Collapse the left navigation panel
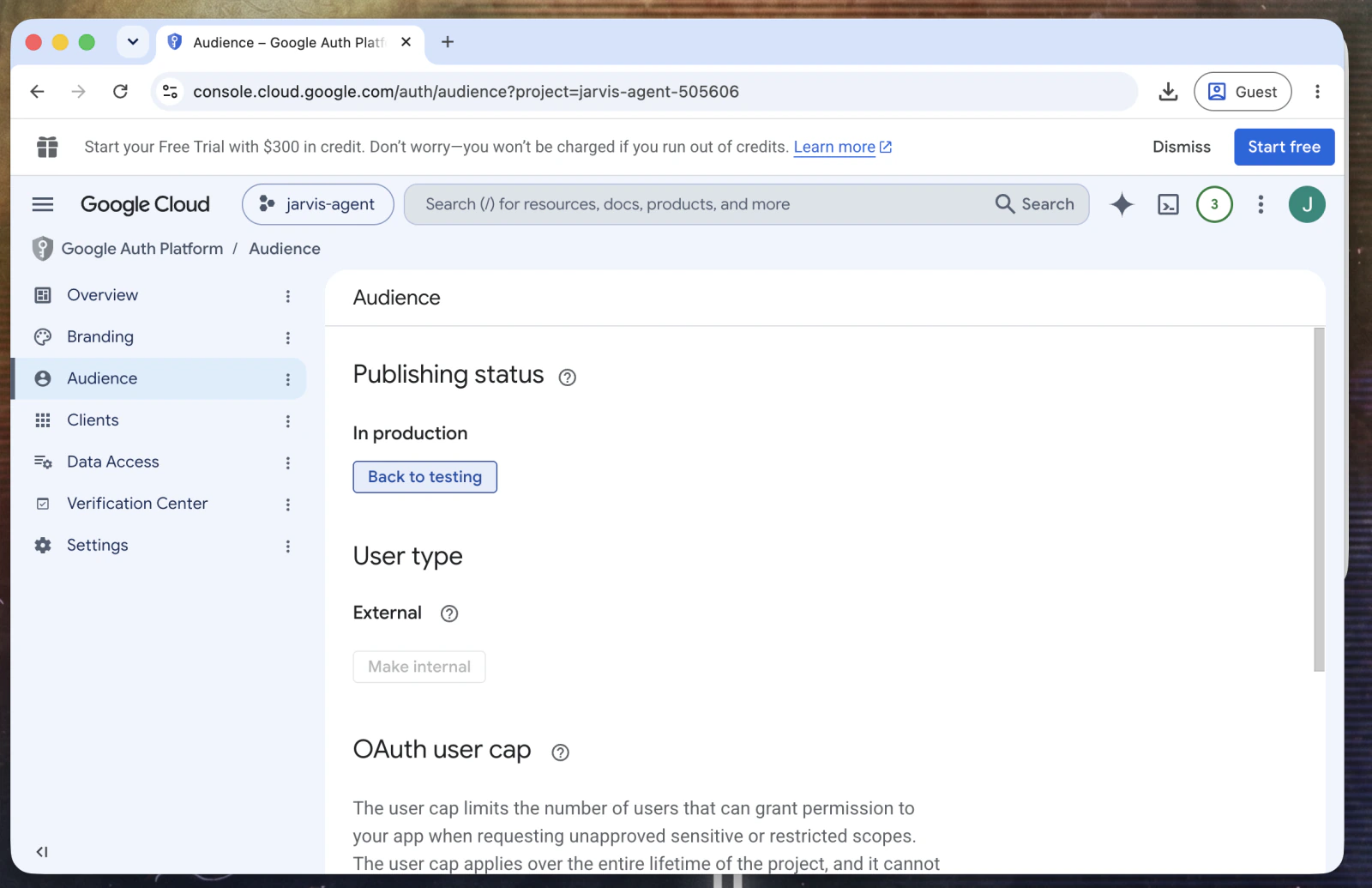 [x=42, y=852]
